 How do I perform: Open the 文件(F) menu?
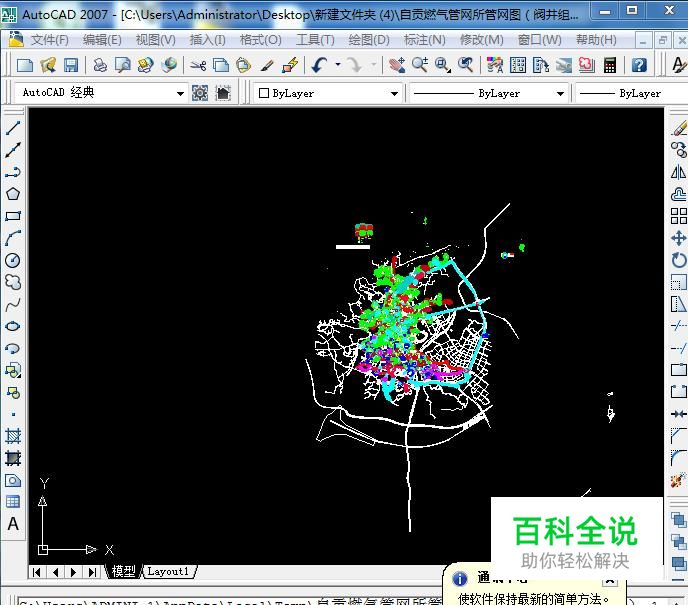click(x=49, y=40)
